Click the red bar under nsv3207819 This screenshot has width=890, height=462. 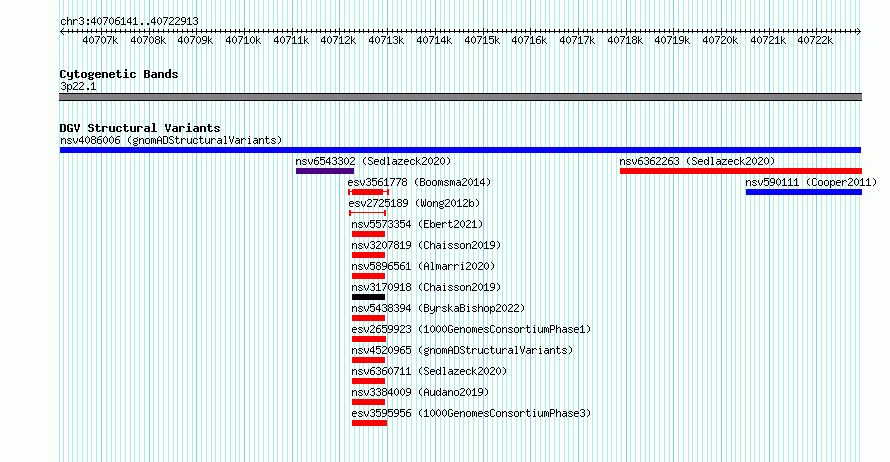[368, 255]
